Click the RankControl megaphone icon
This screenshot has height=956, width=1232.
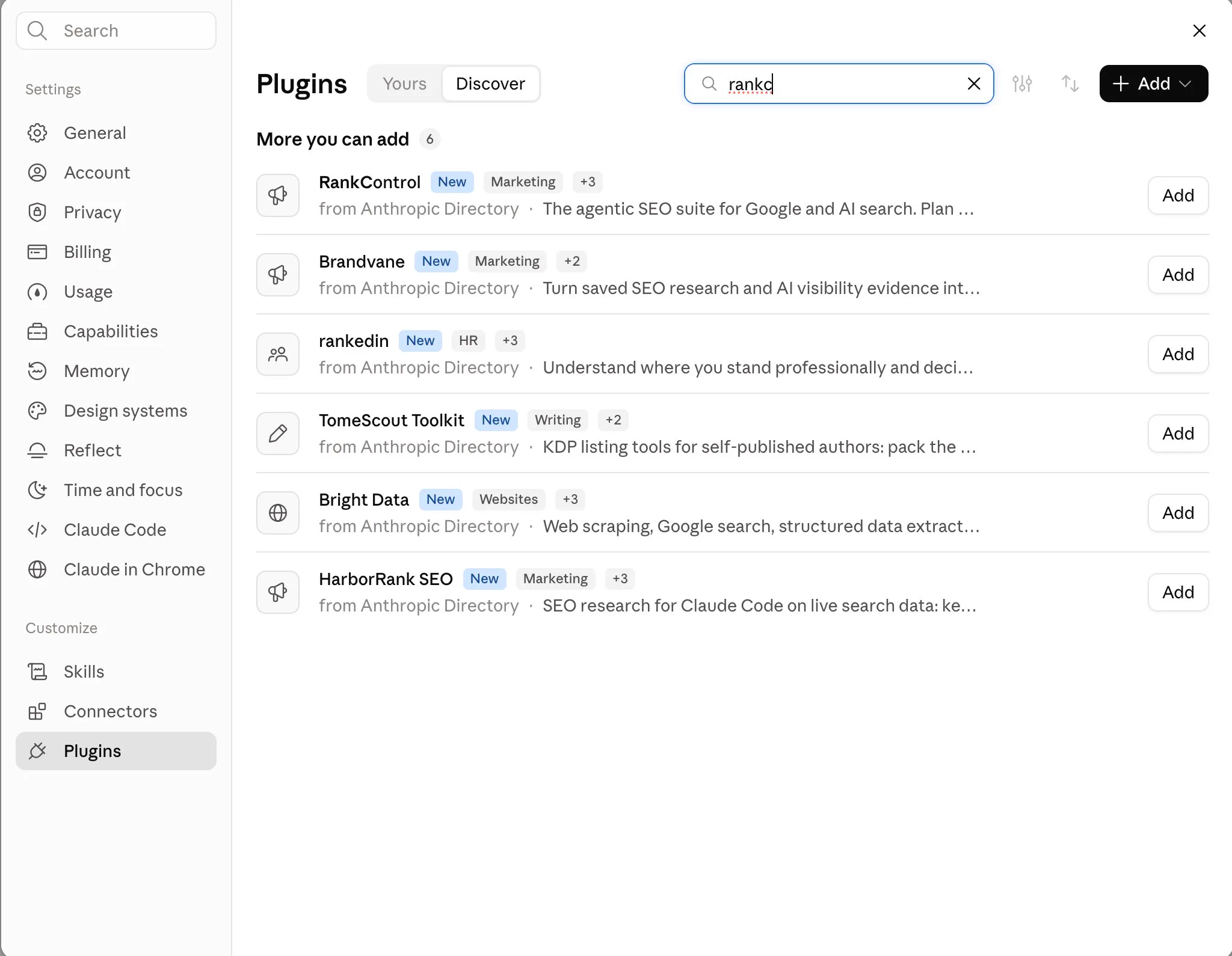[278, 195]
